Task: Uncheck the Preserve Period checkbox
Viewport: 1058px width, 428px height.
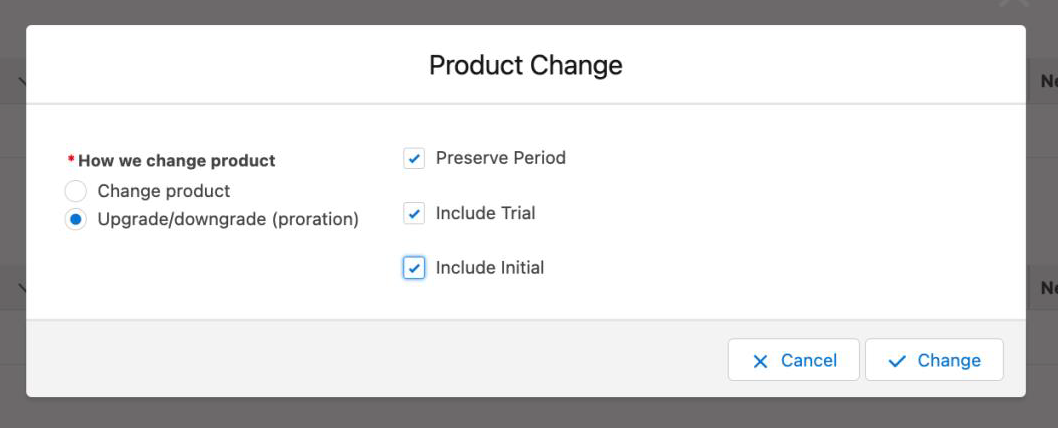Action: point(414,158)
